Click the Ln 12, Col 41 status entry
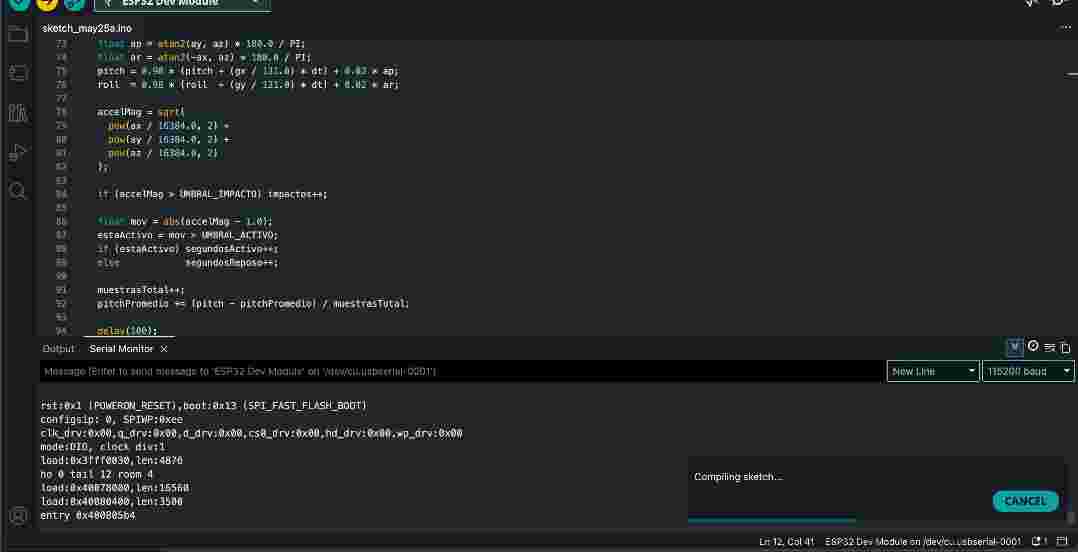 787,542
